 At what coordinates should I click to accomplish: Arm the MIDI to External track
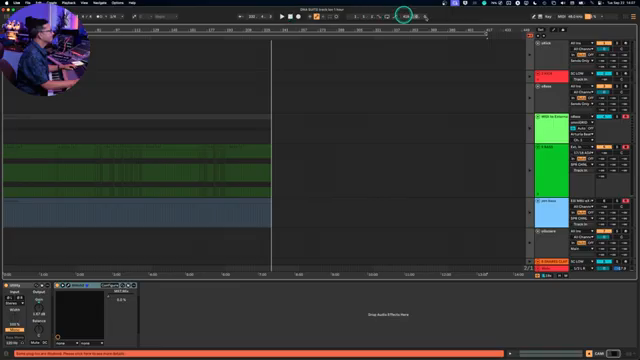(x=626, y=117)
